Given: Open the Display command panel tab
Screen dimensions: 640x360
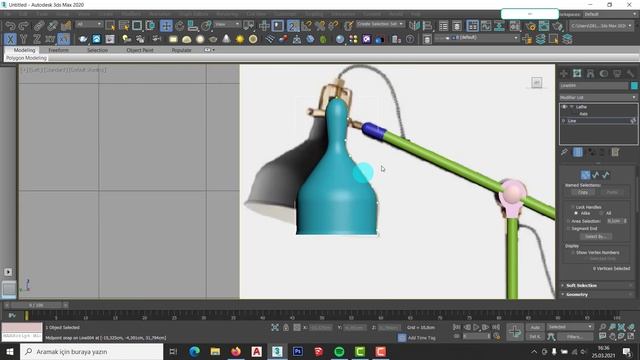Looking at the screenshot, I should coord(617,73).
